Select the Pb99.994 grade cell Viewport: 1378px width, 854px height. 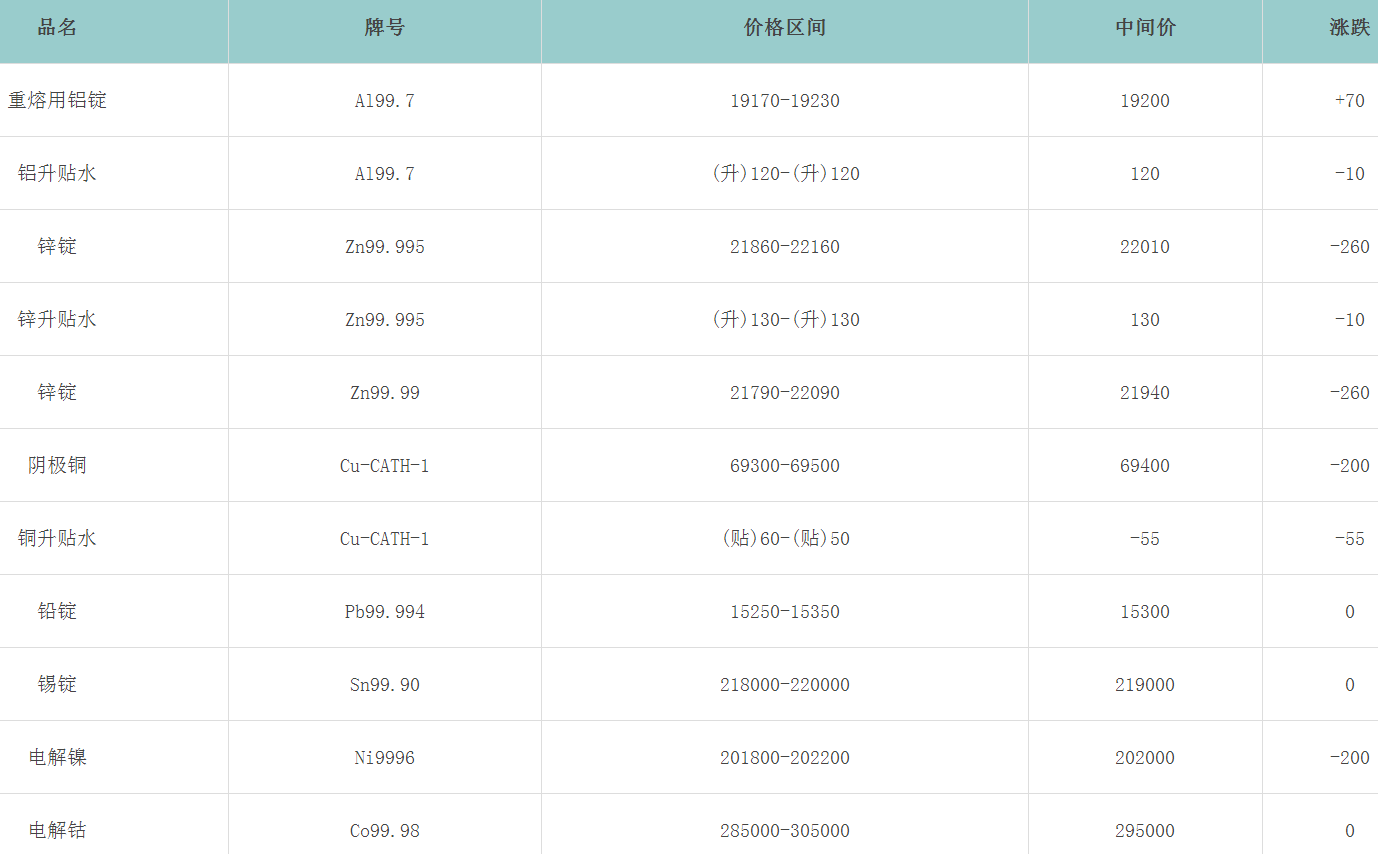384,612
